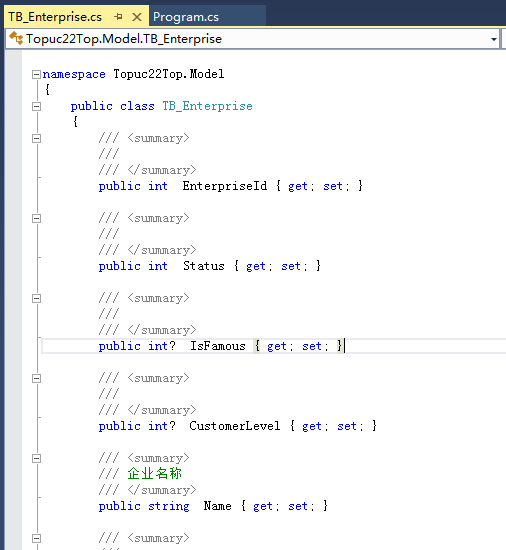Image resolution: width=506 pixels, height=550 pixels.
Task: Open the Topuc22Top.Model.TB_Enterprise type dropdown
Action: coord(494,39)
